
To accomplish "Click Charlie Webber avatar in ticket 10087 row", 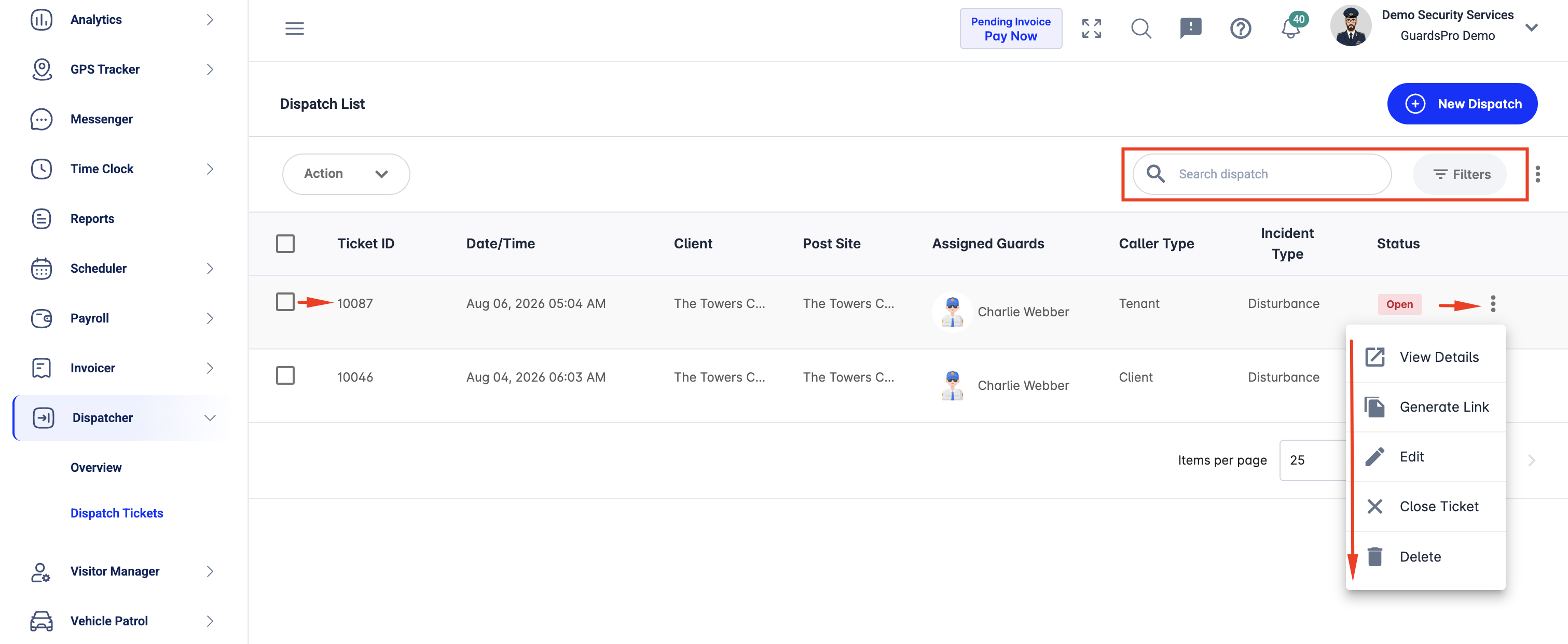I will pos(952,312).
